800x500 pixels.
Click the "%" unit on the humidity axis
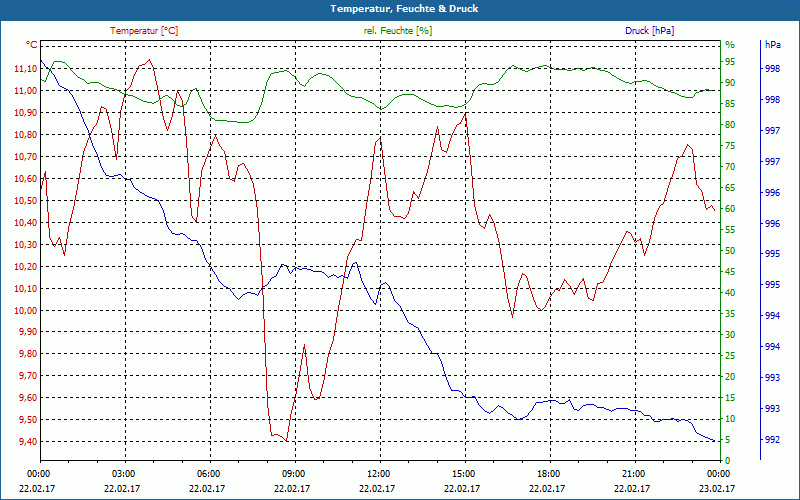730,45
